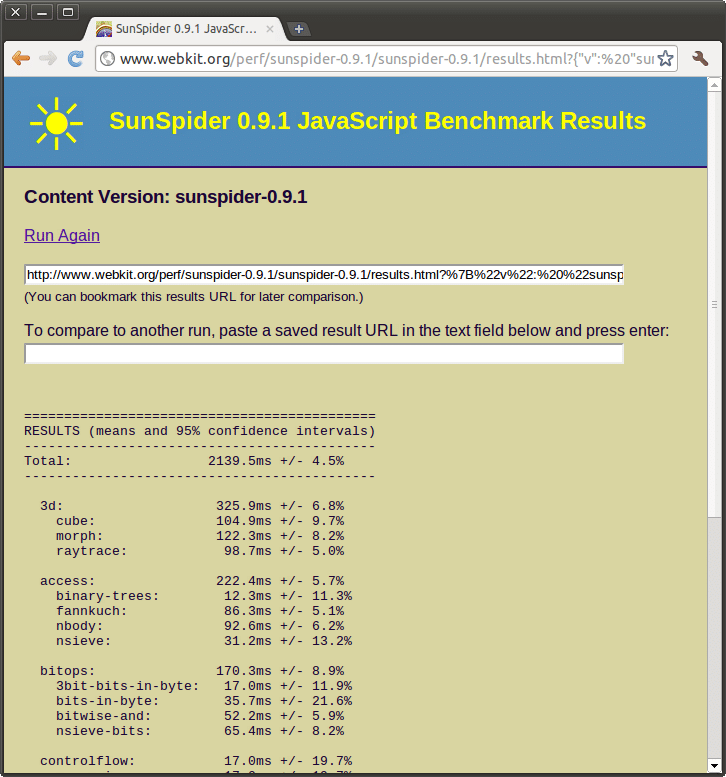
Task: Click the globe site info icon
Action: 107,59
